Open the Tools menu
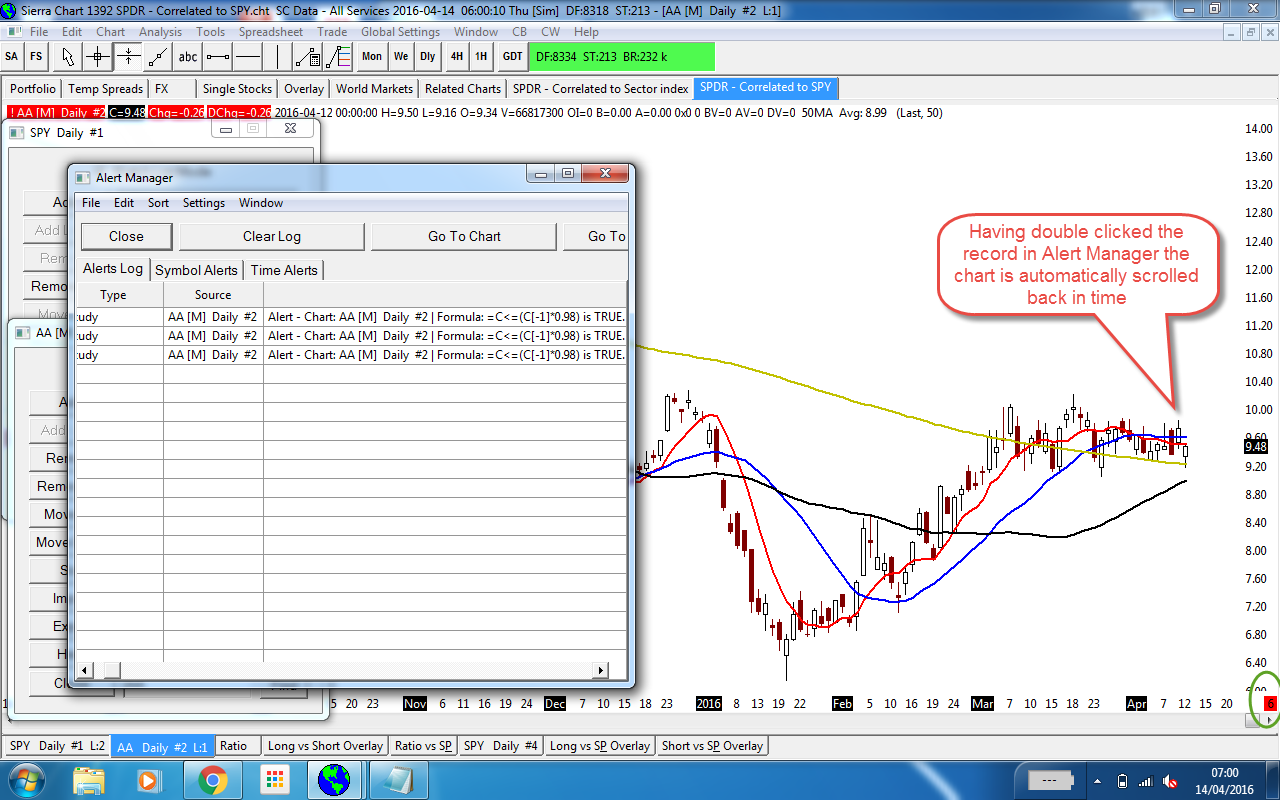1280x800 pixels. point(211,32)
